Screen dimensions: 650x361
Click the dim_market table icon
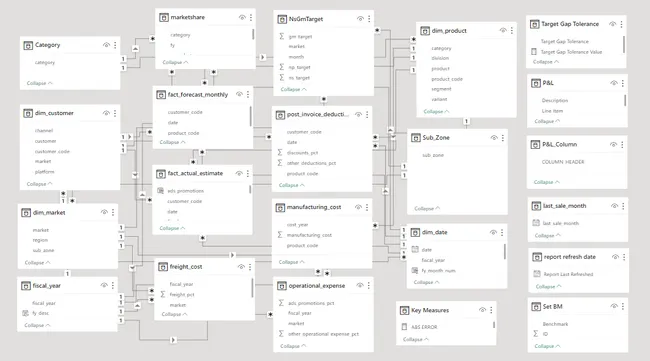tap(26, 213)
